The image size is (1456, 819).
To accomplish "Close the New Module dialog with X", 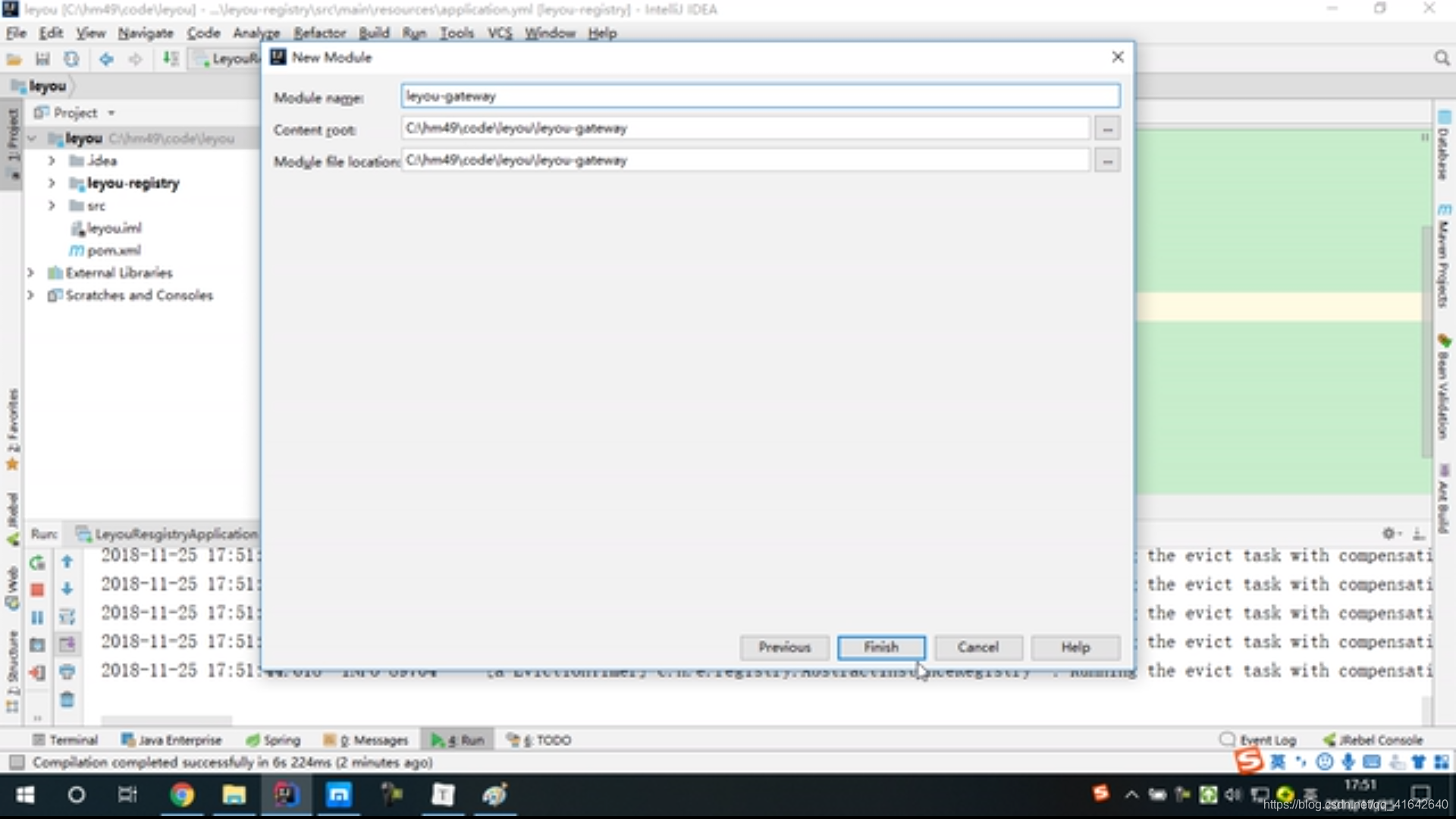I will pos(1117,57).
